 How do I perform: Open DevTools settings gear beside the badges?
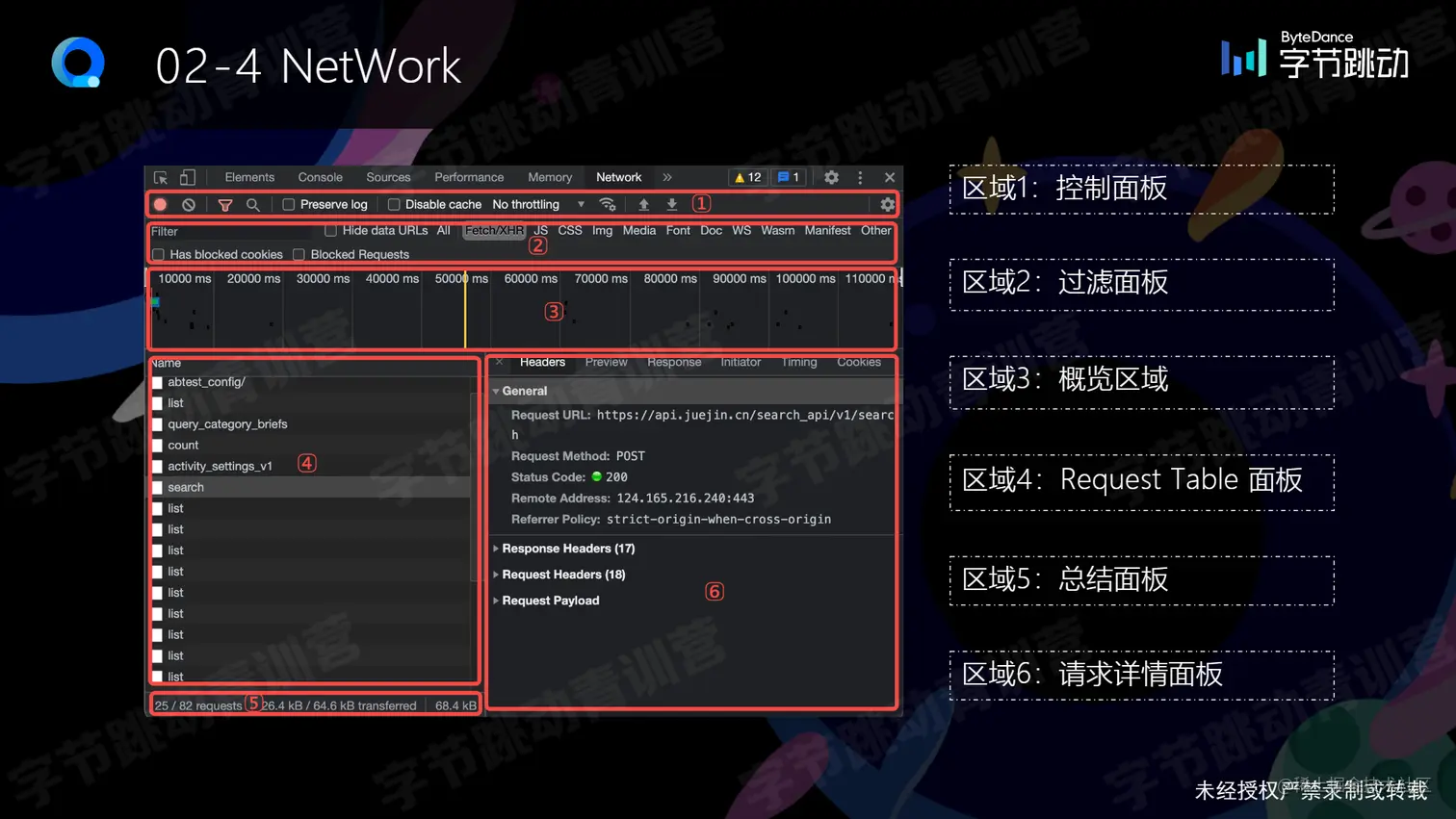[831, 177]
